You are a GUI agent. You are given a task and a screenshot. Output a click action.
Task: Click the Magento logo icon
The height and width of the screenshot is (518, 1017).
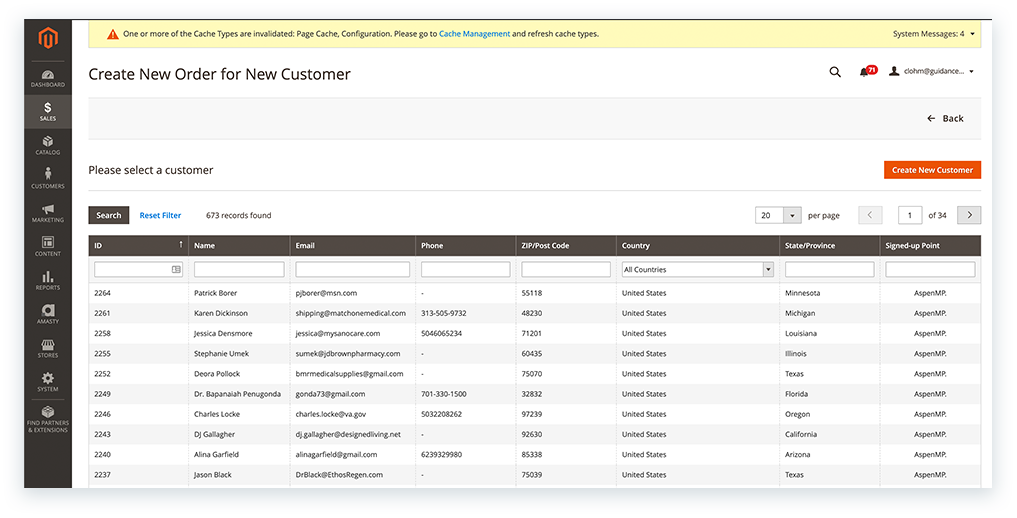point(47,40)
